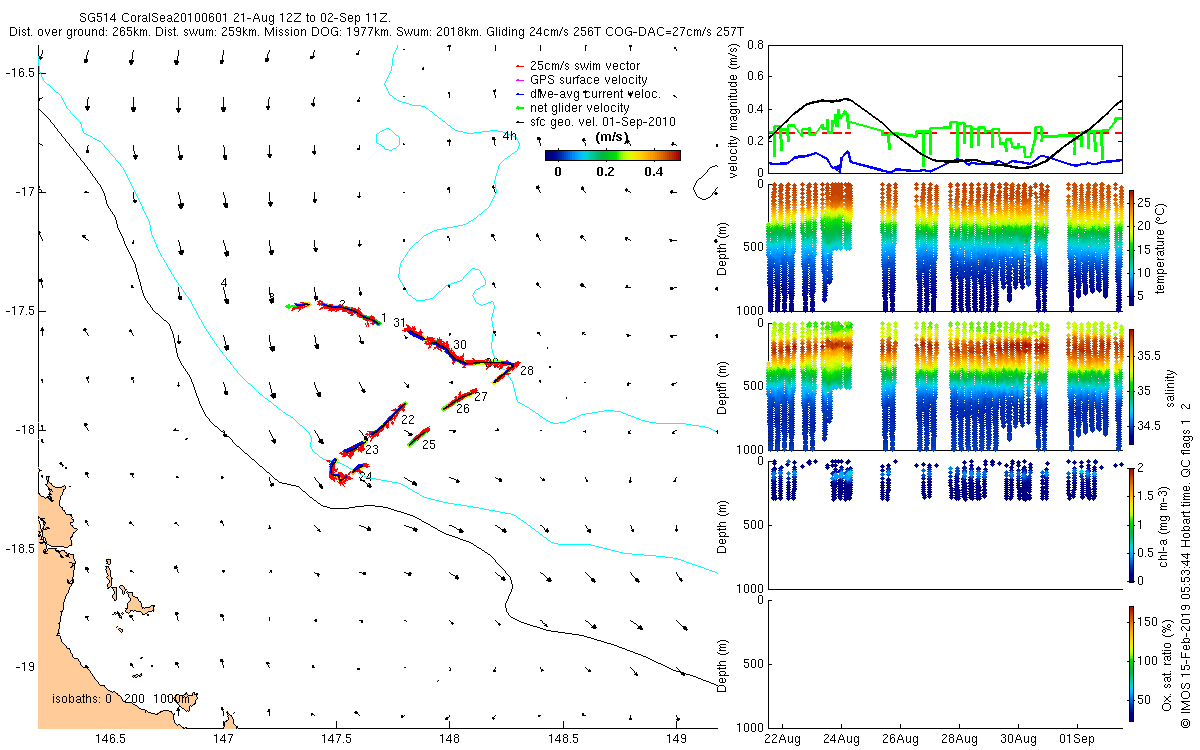Click waypoint label '28' on the glider track
This screenshot has height=750, width=1200.
click(527, 371)
